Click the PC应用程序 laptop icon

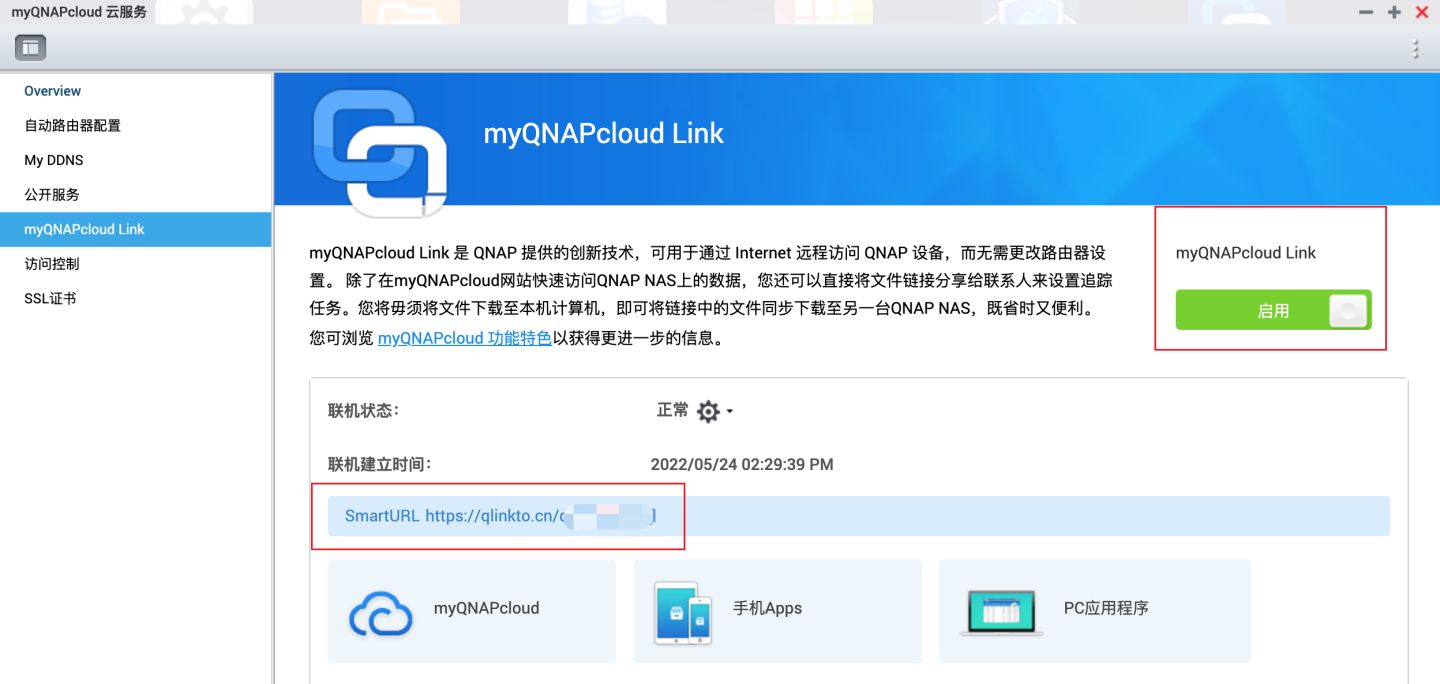click(1000, 610)
